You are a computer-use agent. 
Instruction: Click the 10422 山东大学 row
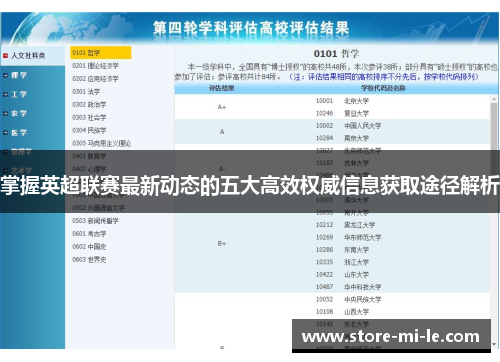(x=342, y=275)
